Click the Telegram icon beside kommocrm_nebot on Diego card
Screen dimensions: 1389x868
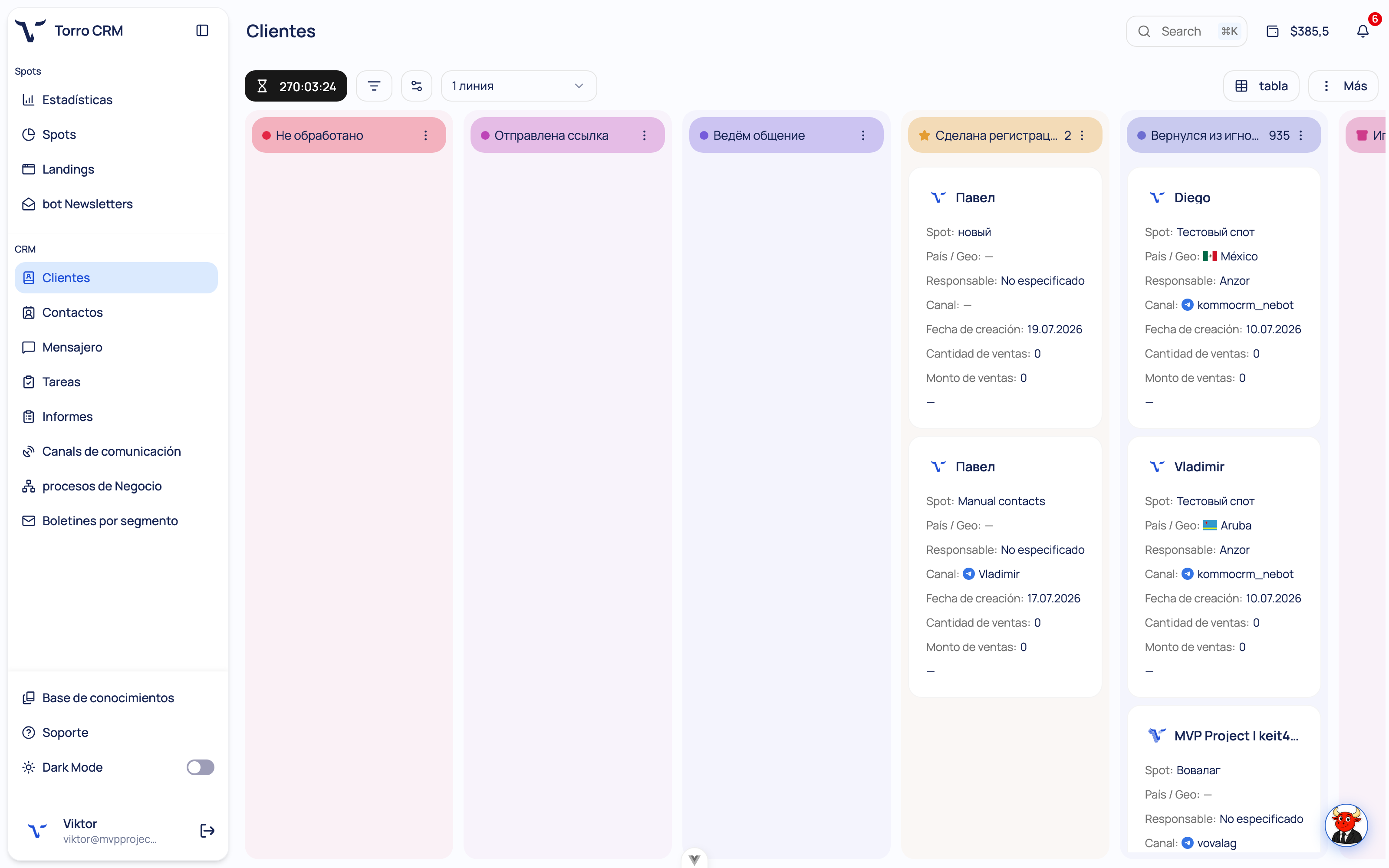tap(1187, 305)
